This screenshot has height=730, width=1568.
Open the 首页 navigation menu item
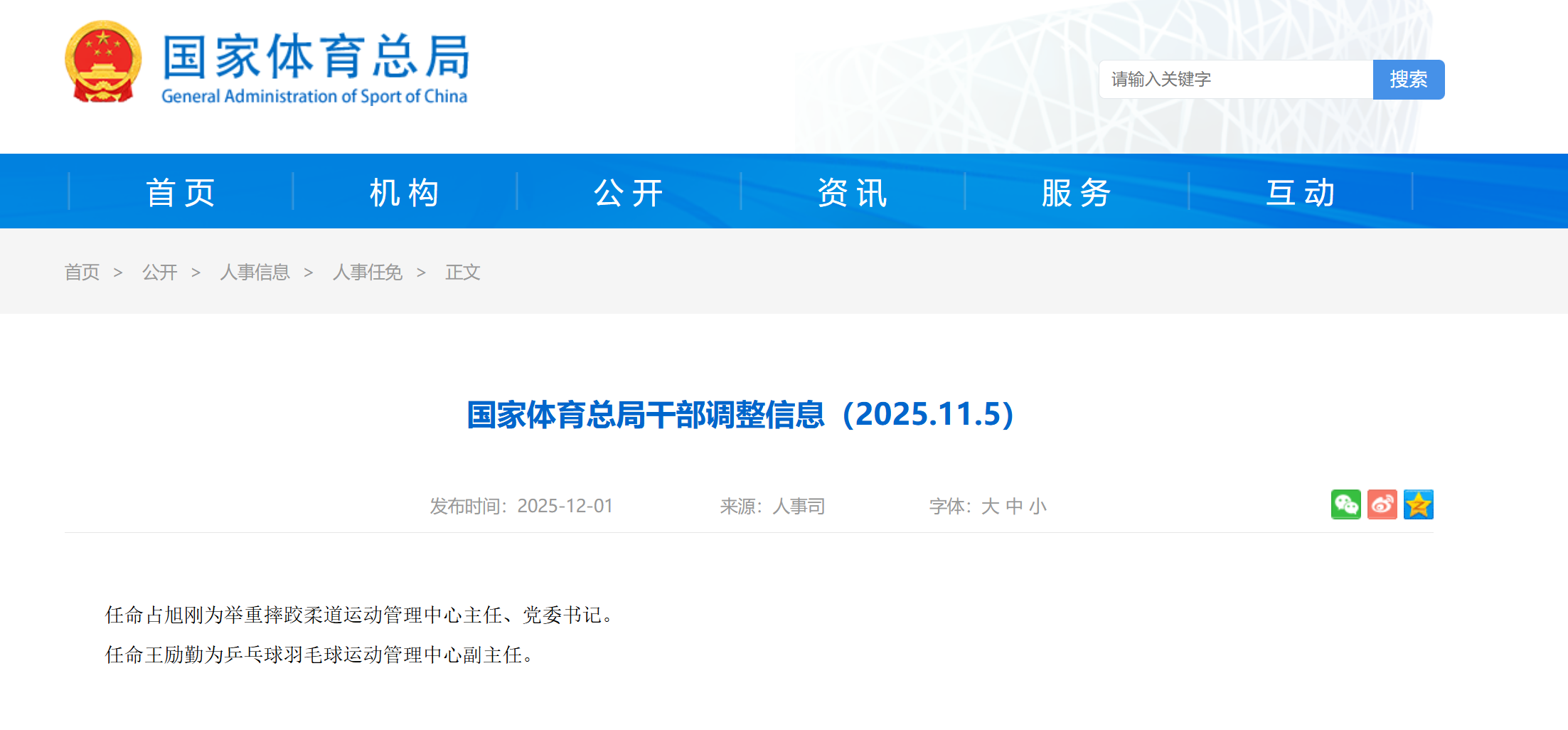pos(181,192)
